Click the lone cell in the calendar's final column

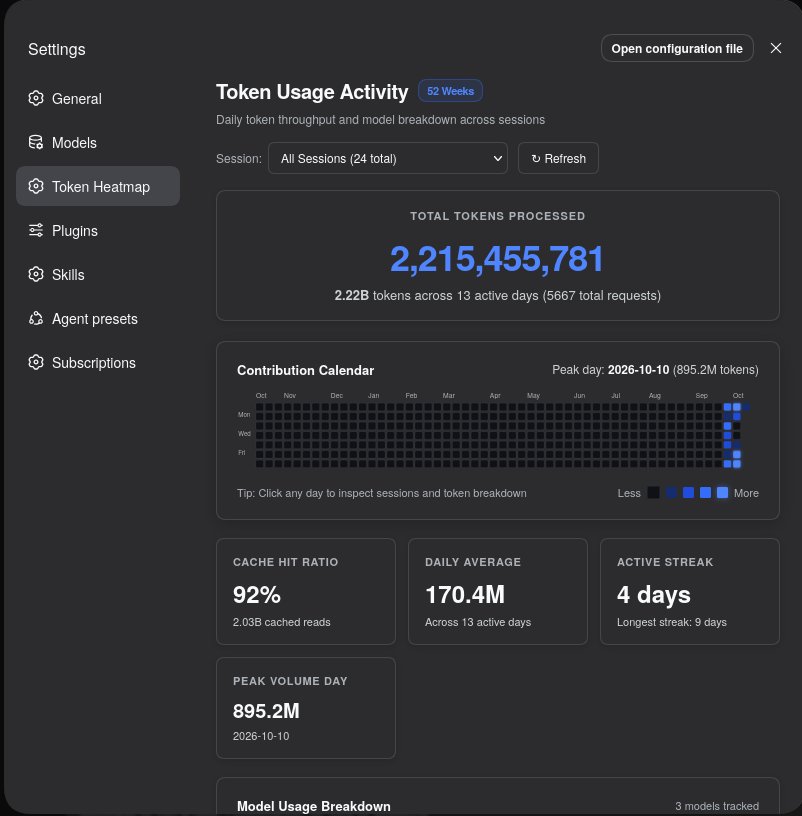pyautogui.click(x=746, y=407)
